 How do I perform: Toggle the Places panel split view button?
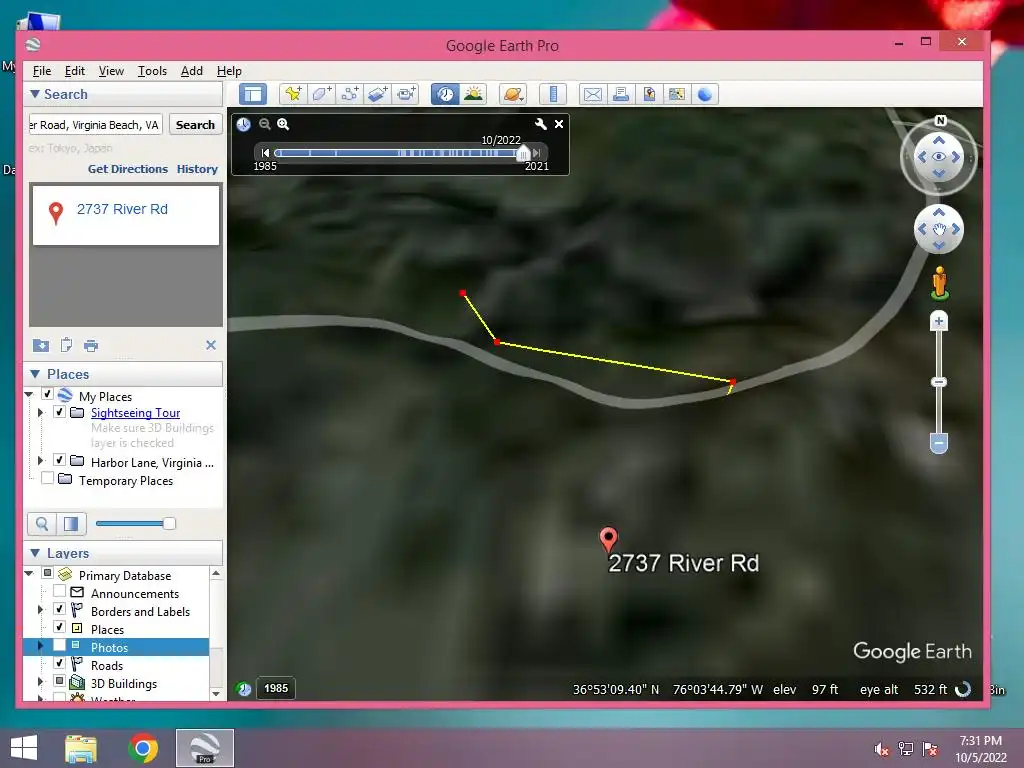(x=71, y=523)
